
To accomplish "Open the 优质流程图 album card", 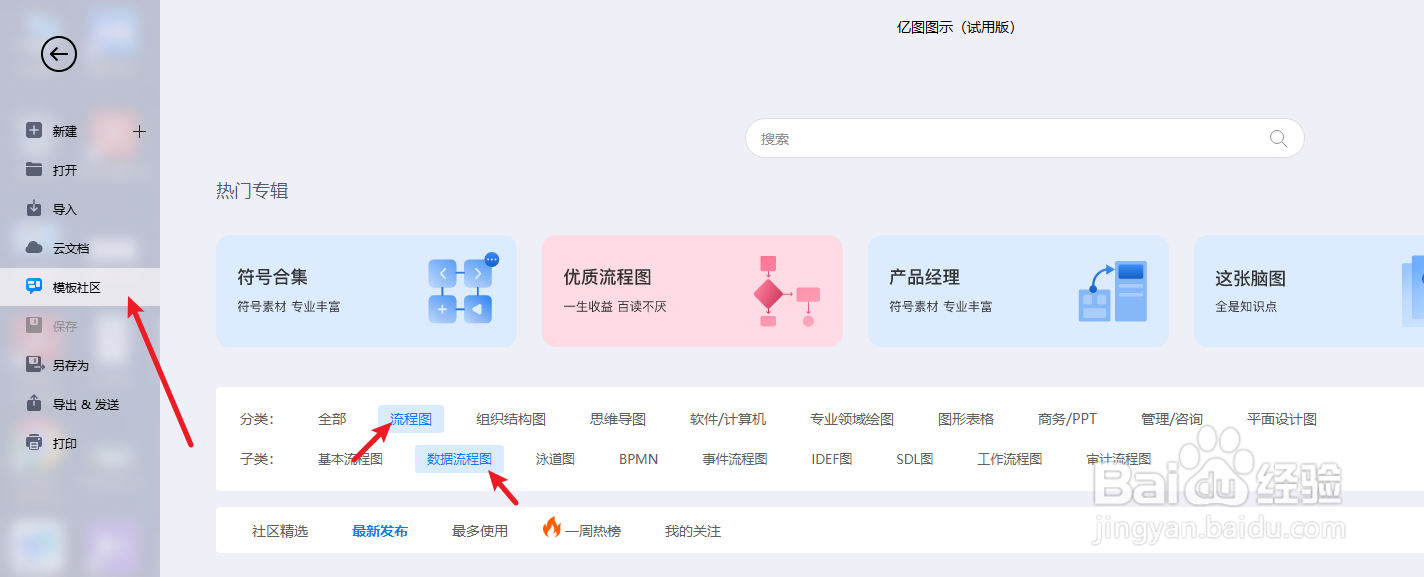I will pos(692,291).
